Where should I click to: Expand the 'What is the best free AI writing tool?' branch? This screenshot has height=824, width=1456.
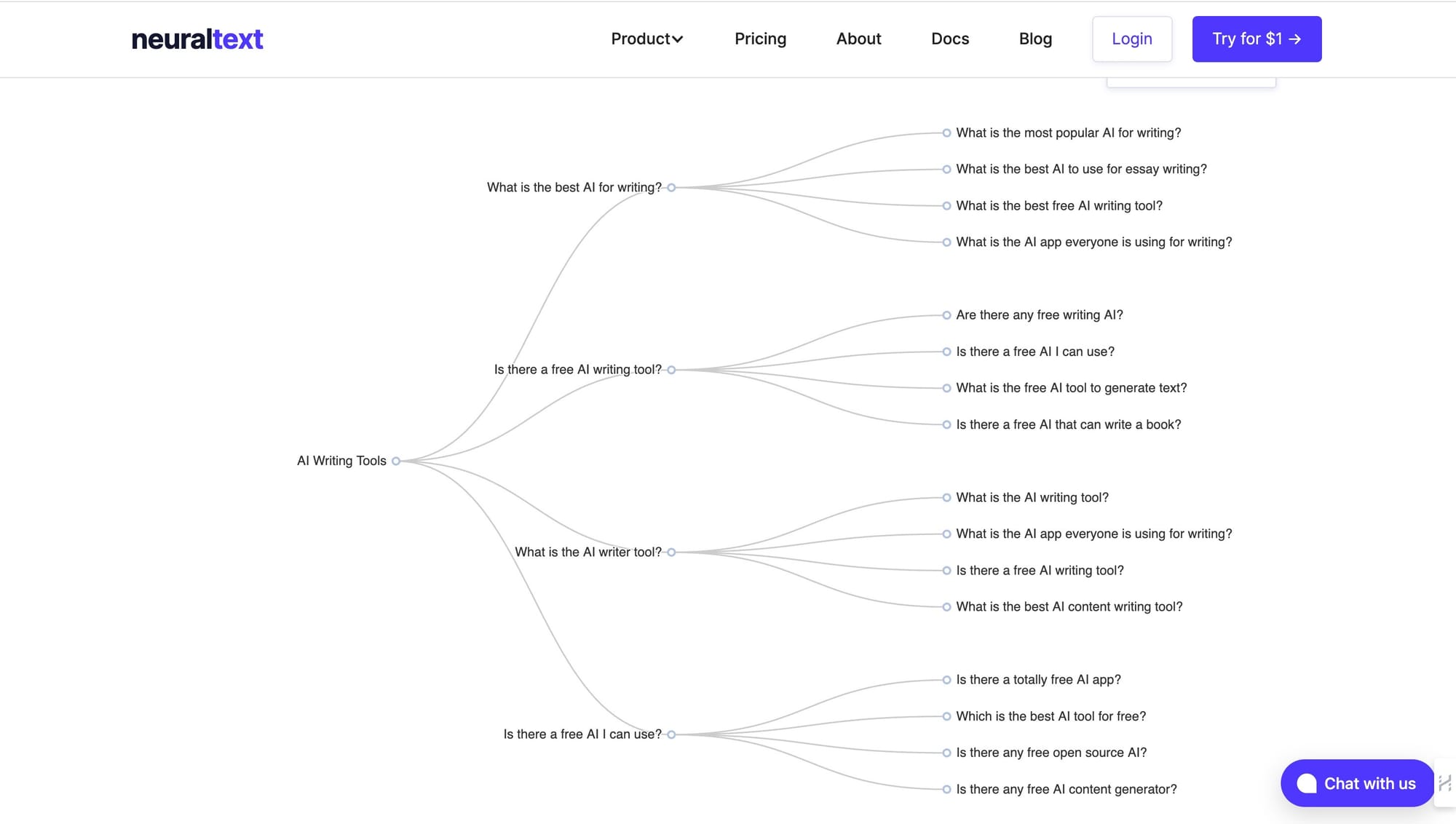point(946,205)
